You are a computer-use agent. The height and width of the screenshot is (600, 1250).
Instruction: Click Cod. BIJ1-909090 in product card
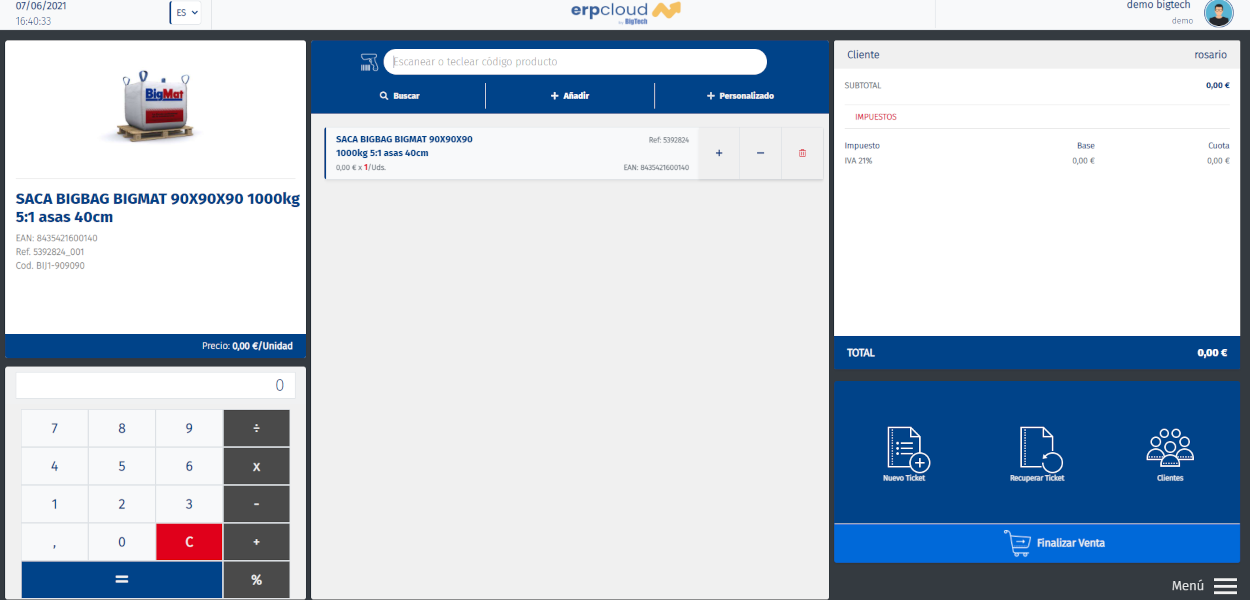coord(50,266)
